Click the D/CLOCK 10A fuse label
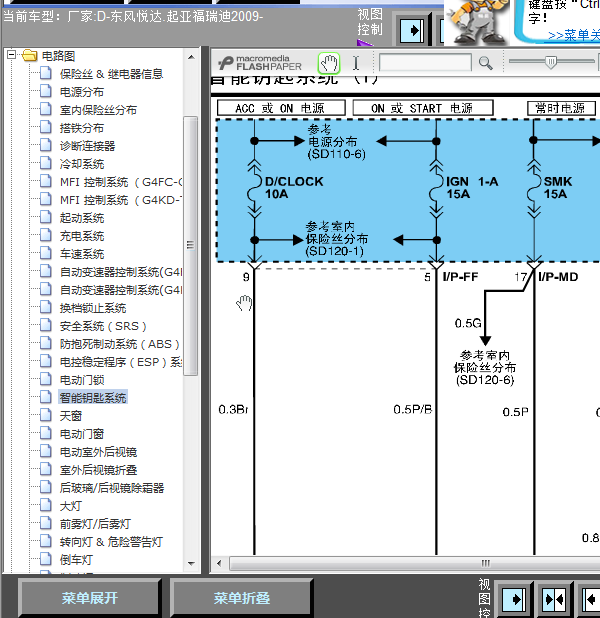The height and width of the screenshot is (618, 600). pos(294,188)
